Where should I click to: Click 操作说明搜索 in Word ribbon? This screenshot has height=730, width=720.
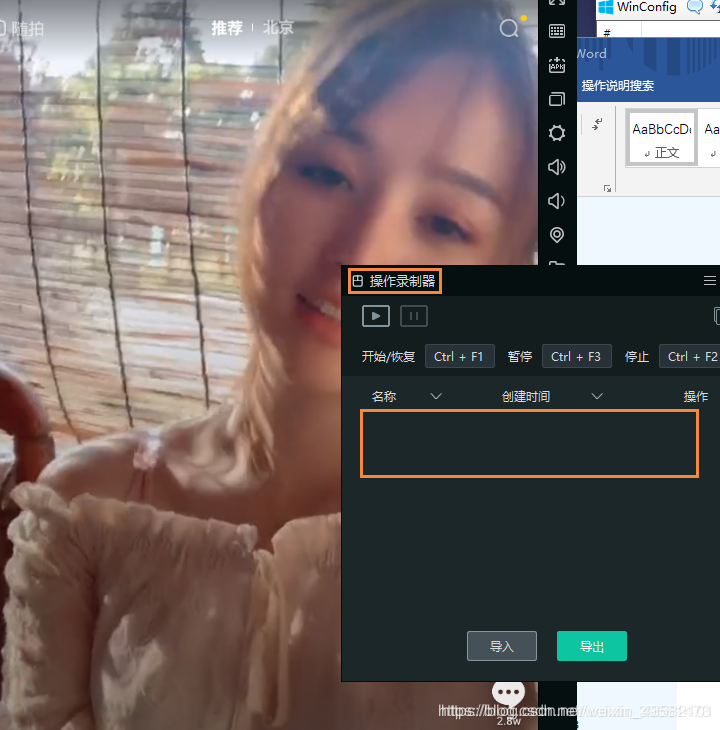point(618,86)
